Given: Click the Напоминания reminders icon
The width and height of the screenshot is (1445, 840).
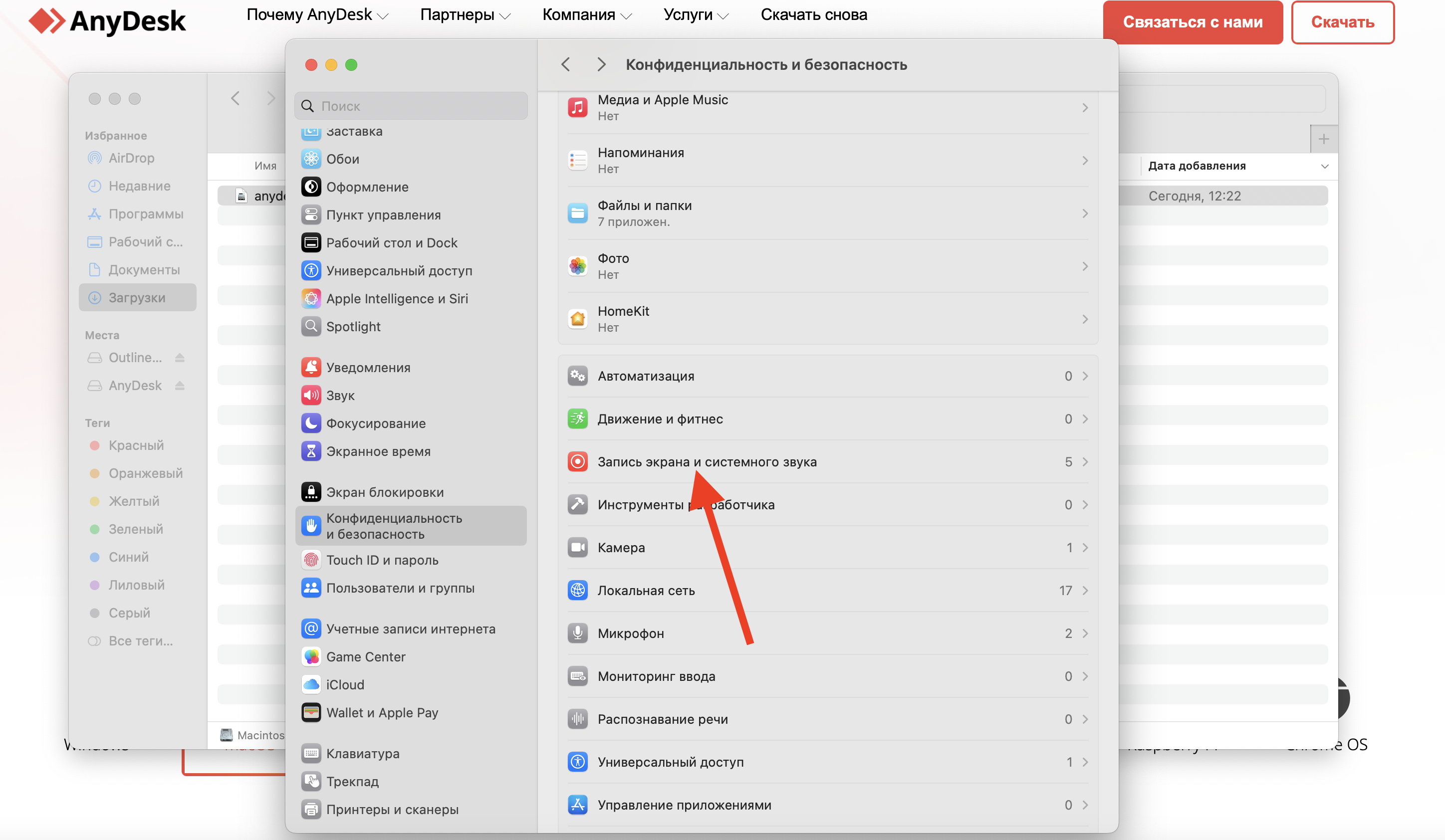Looking at the screenshot, I should pyautogui.click(x=577, y=161).
